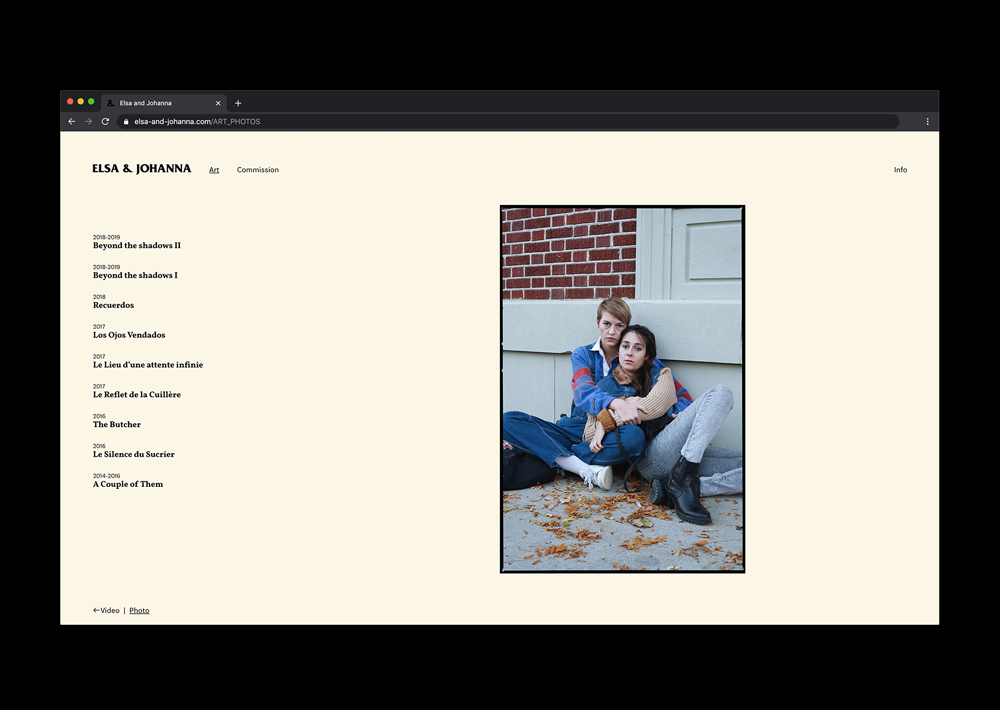
Task: Click the green maximize window button
Action: point(91,101)
